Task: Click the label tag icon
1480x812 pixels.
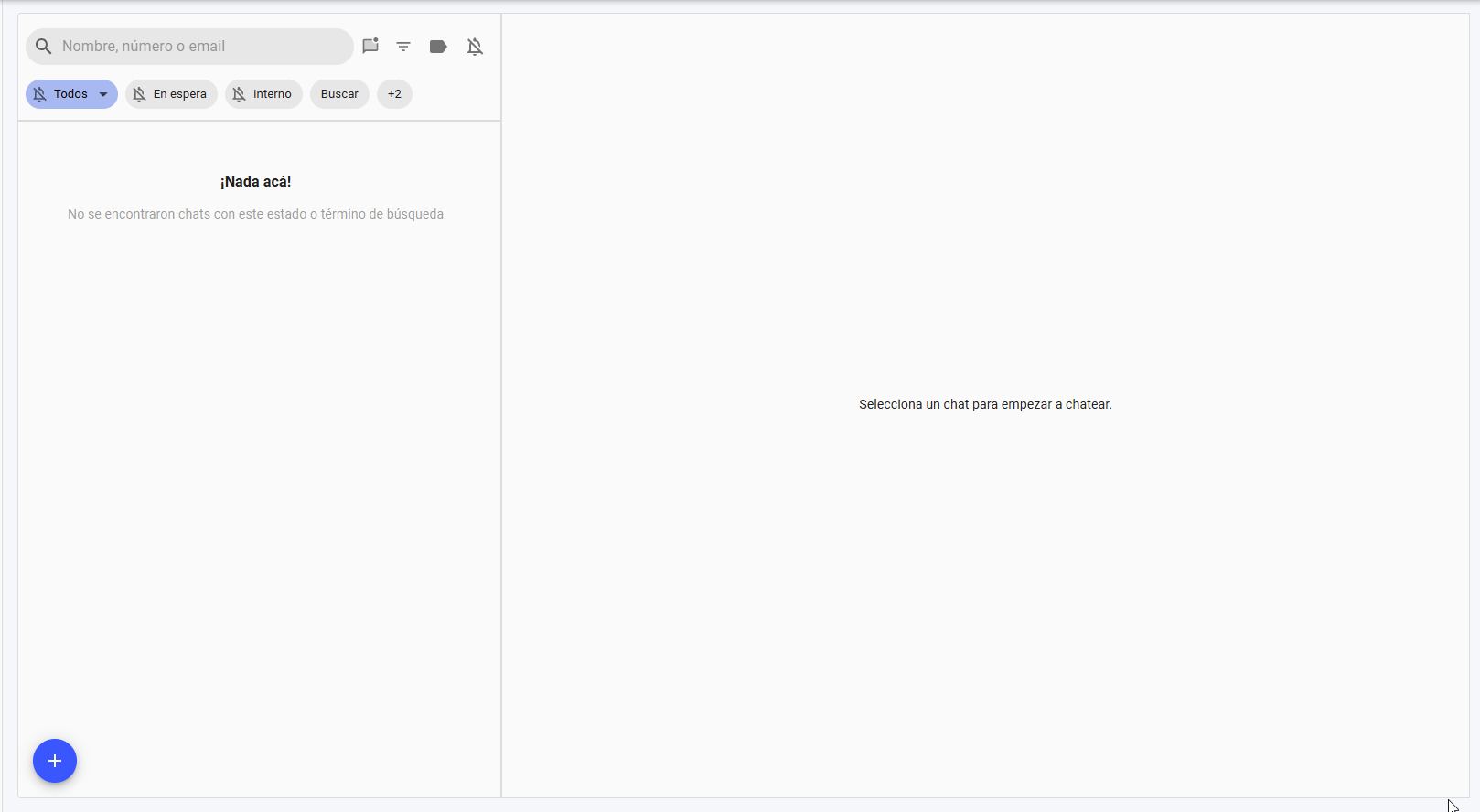Action: [438, 47]
